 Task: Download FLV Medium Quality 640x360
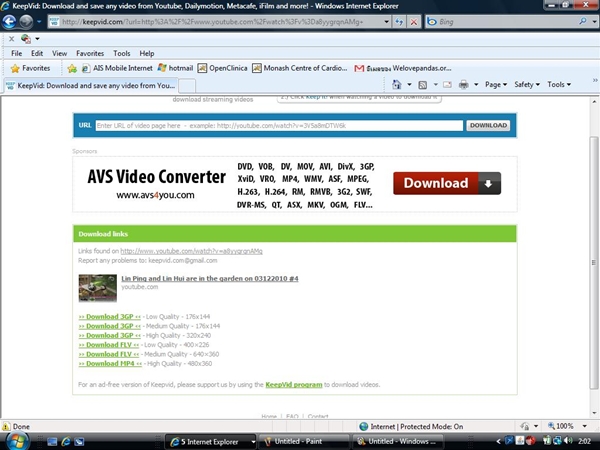[x=109, y=354]
